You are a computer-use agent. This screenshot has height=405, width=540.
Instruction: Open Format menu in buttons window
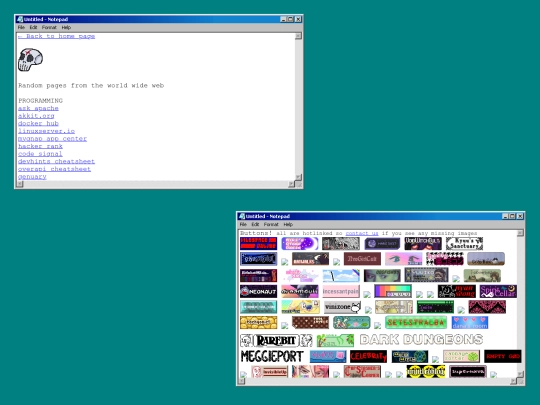pyautogui.click(x=271, y=224)
